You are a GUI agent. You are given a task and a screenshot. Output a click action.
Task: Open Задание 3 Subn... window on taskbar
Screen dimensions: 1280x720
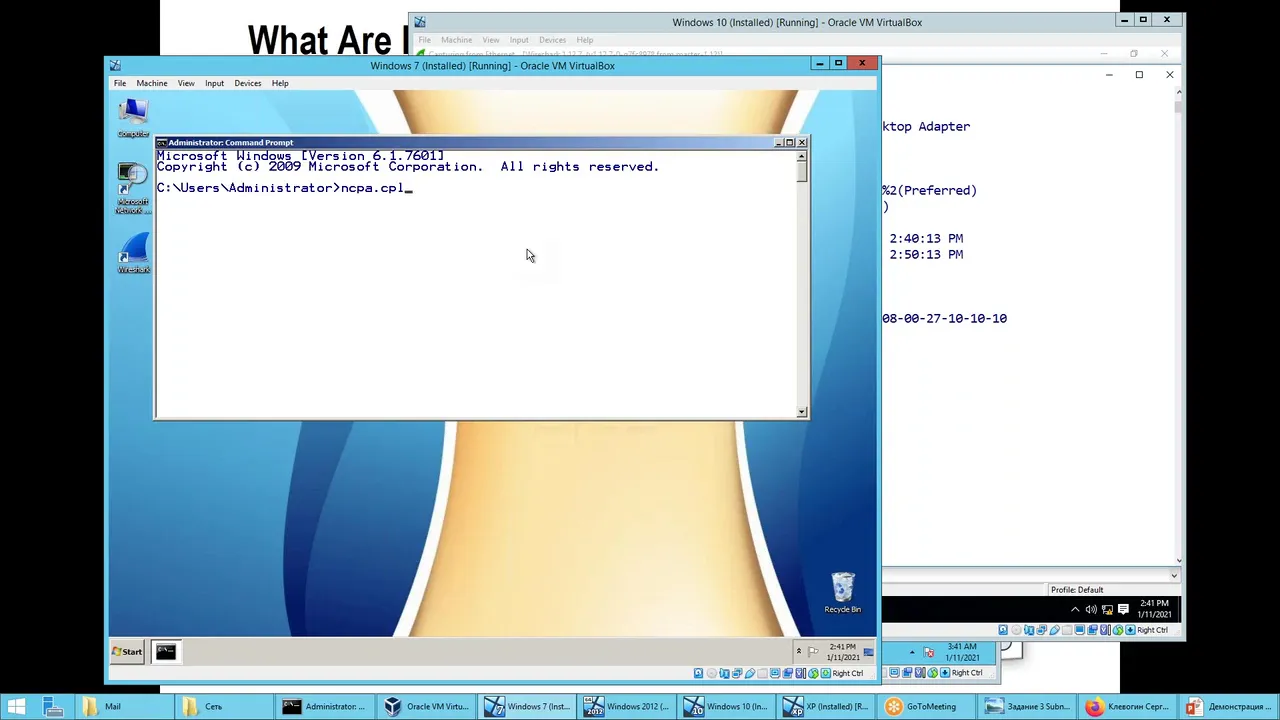pos(1027,707)
